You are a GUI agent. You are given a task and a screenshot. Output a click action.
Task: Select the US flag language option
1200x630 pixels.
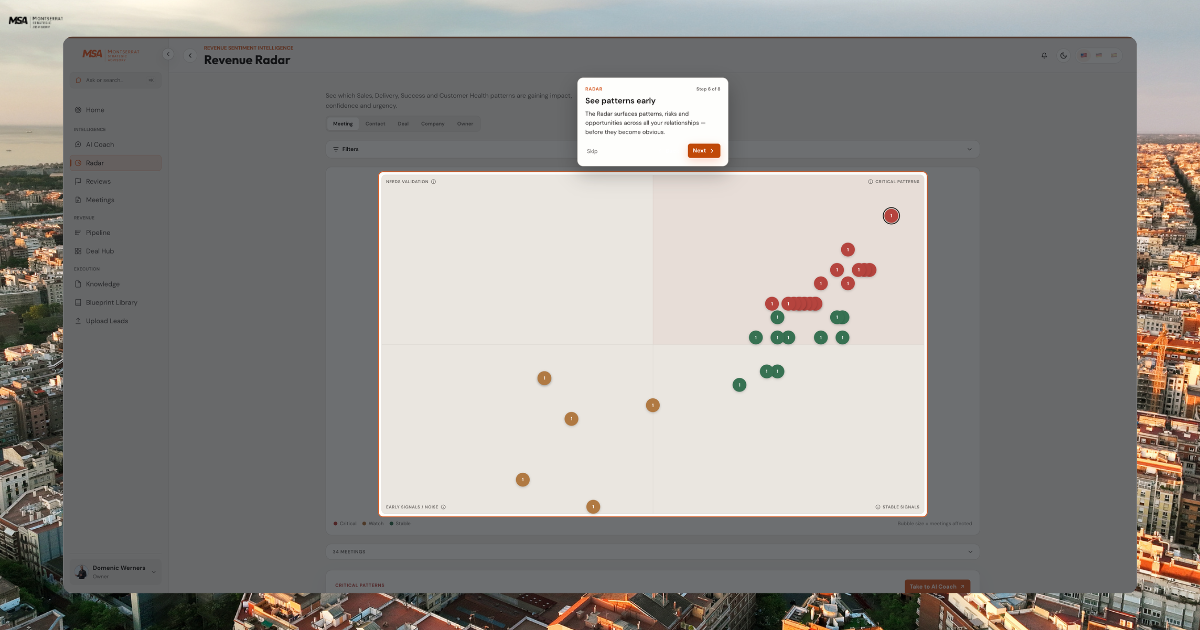[x=1084, y=55]
